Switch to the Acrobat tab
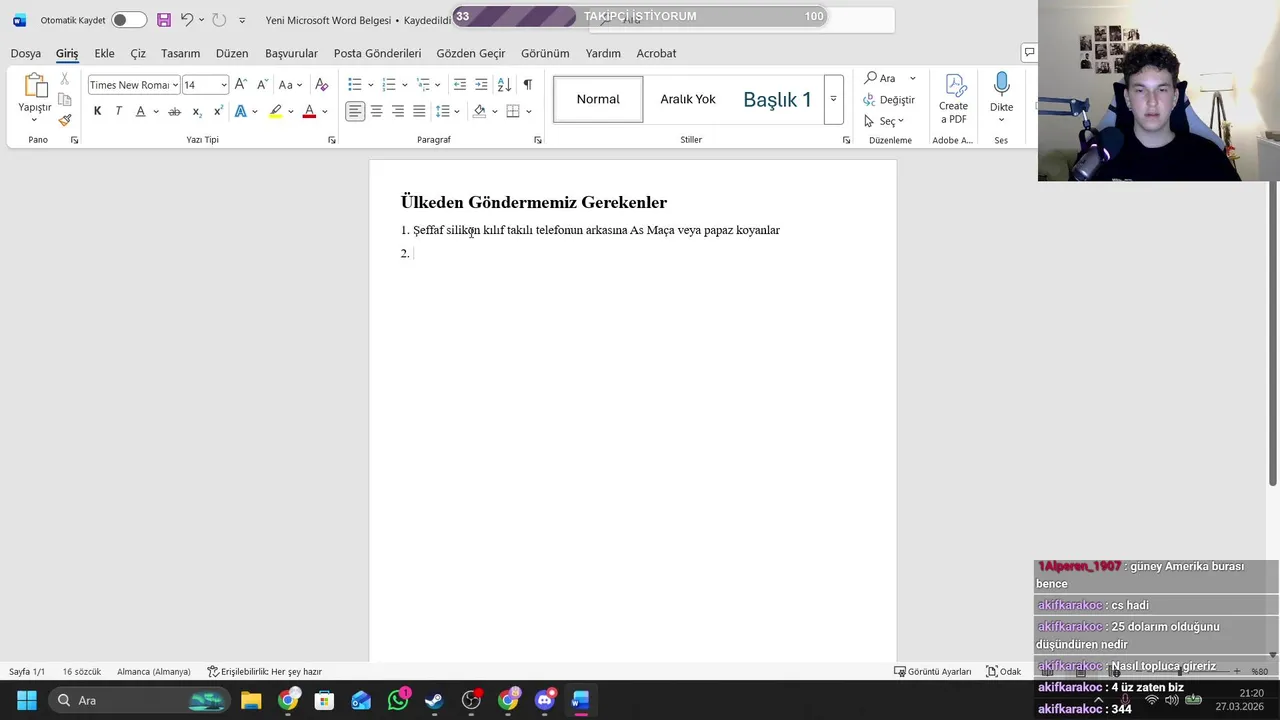The image size is (1280, 720). click(656, 53)
